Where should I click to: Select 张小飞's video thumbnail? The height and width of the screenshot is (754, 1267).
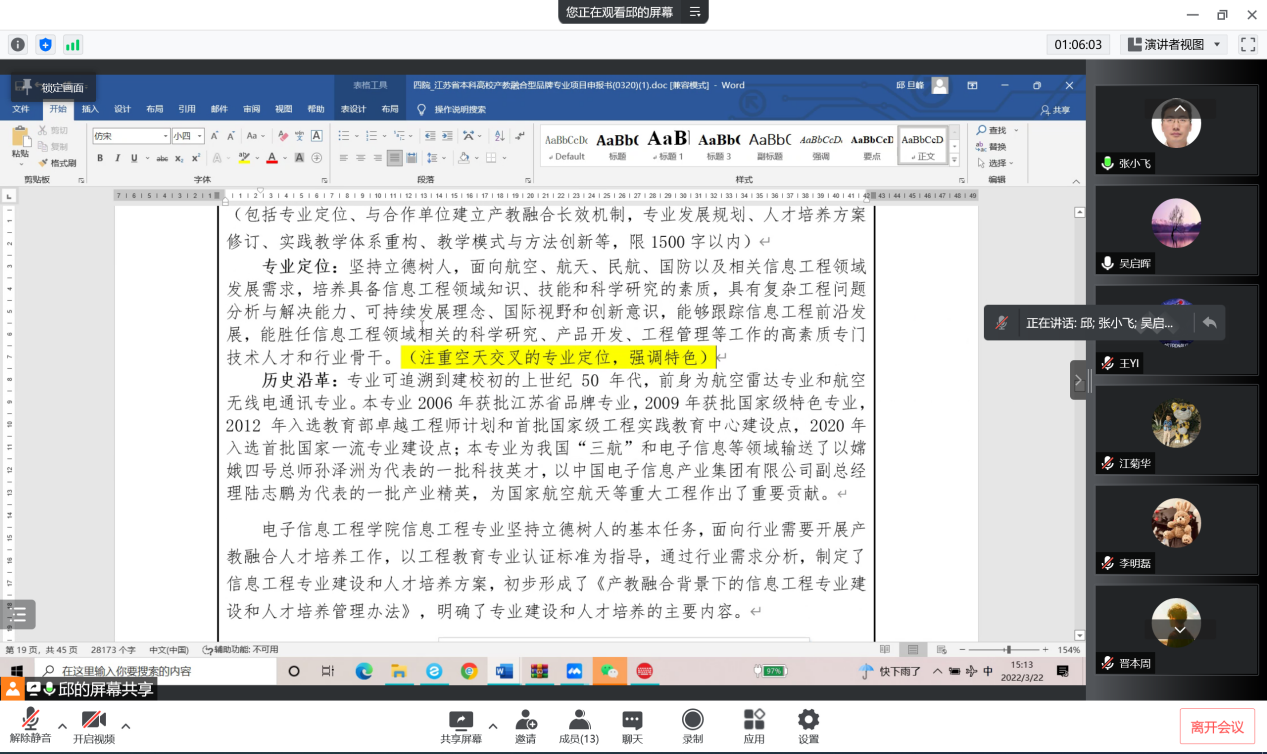click(x=1176, y=129)
